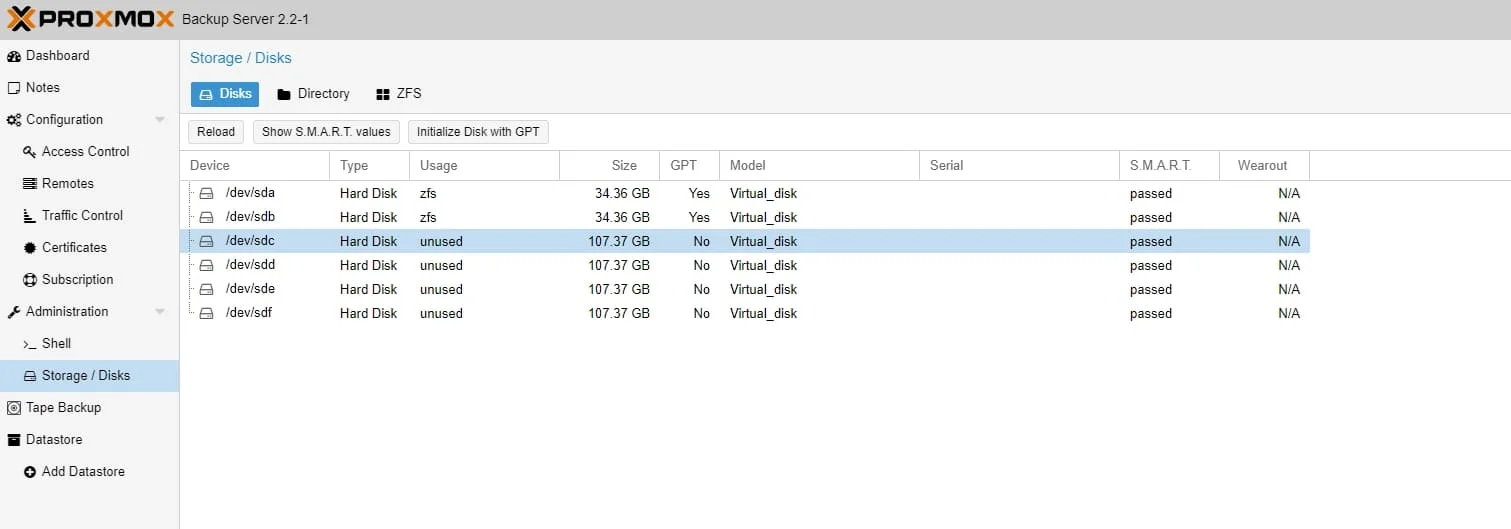Switch to the Directory tab

pyautogui.click(x=313, y=94)
